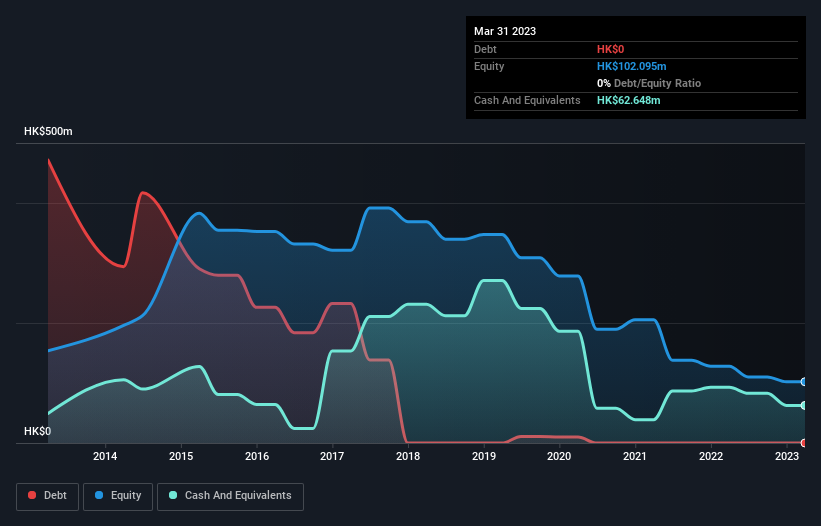
Task: Click the Mar 31 2023 tooltip date
Action: (x=505, y=31)
